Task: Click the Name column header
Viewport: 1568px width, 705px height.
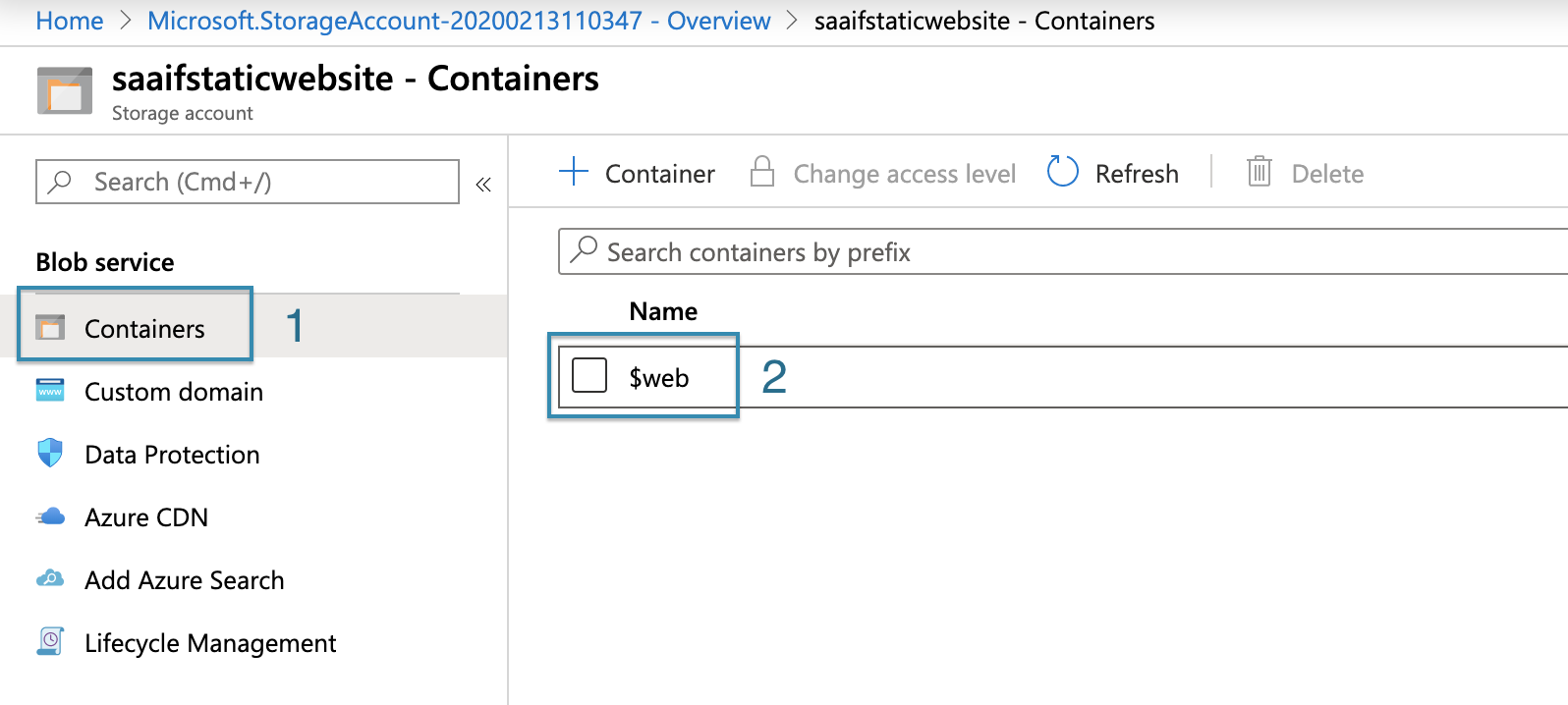Action: [663, 311]
